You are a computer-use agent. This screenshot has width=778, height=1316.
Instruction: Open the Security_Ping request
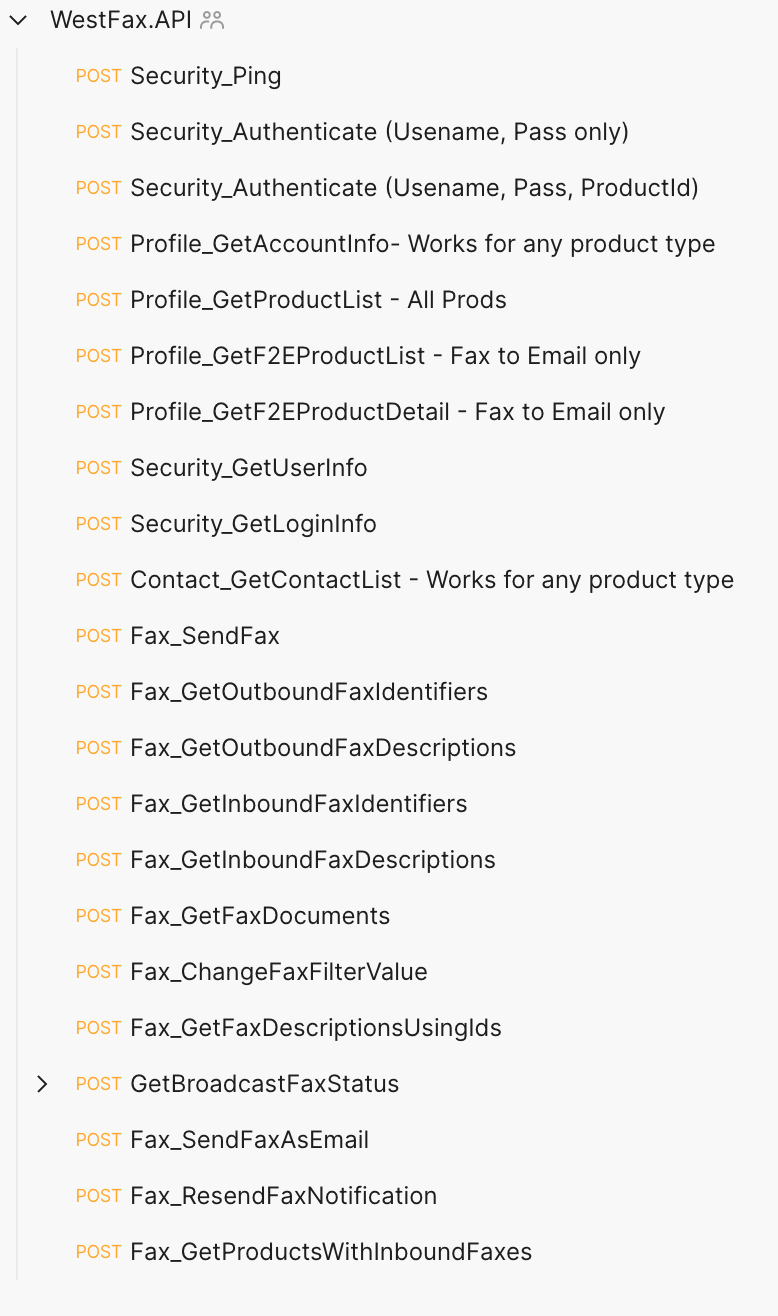click(x=206, y=76)
